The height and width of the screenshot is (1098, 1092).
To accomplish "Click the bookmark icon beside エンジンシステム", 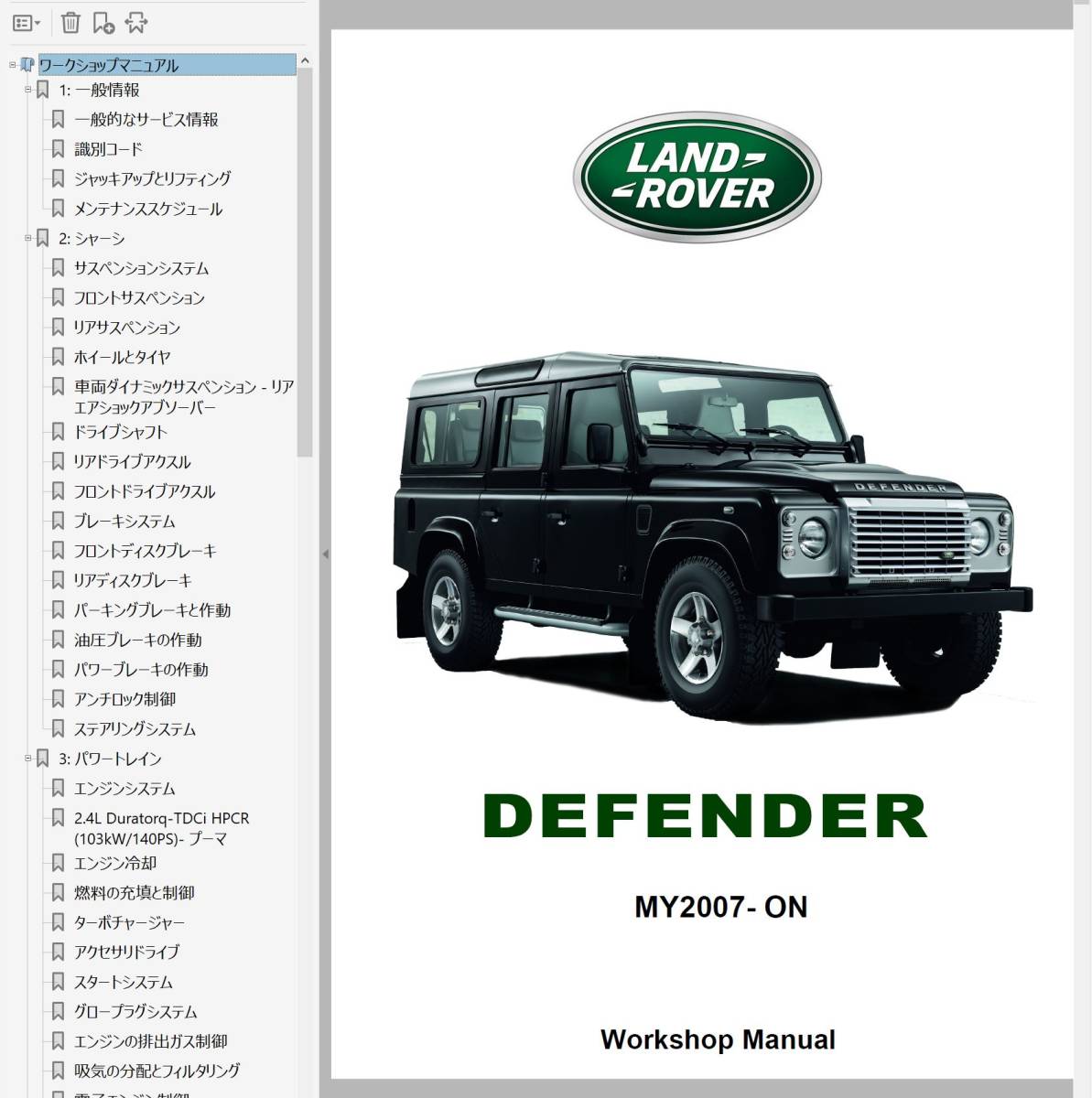I will [58, 789].
